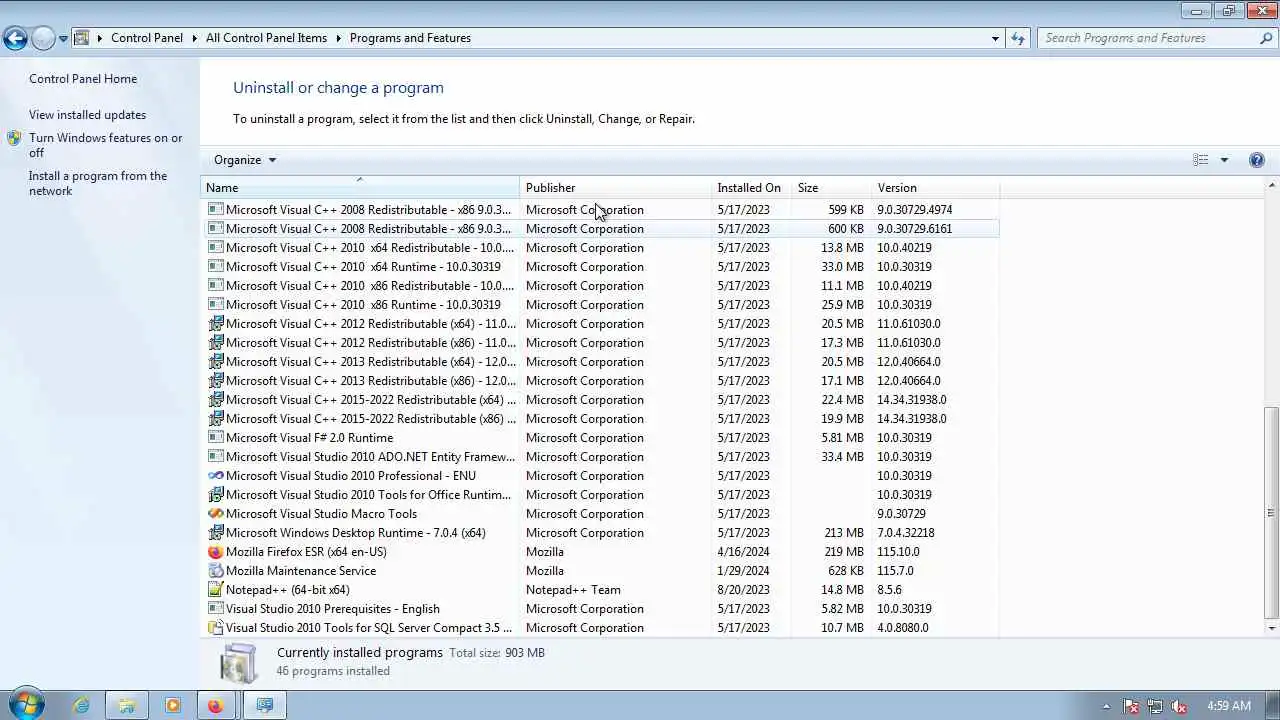This screenshot has height=720, width=1280.
Task: Click list scrollbar up arrow
Action: 1272,186
